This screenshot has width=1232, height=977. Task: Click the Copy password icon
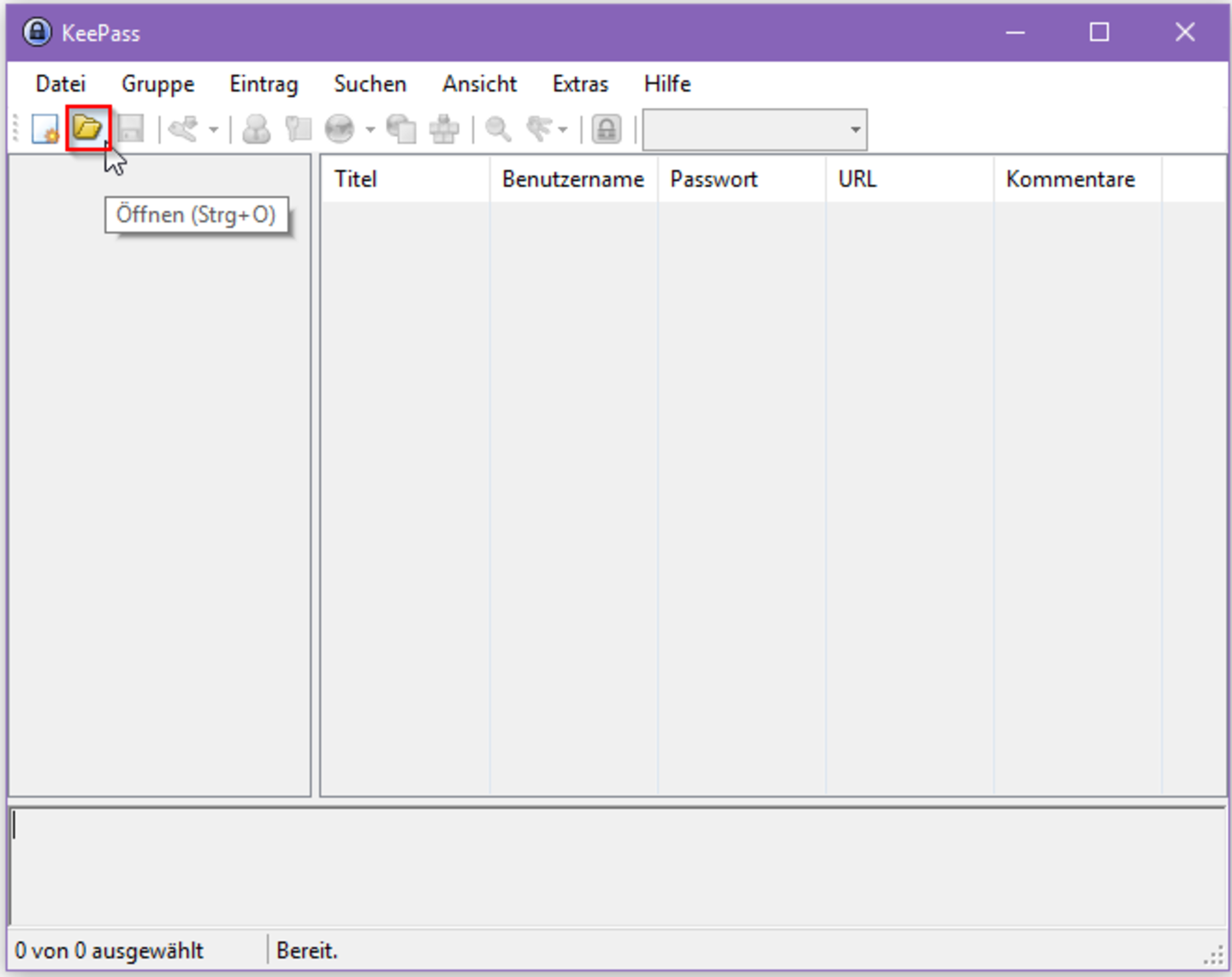(298, 129)
